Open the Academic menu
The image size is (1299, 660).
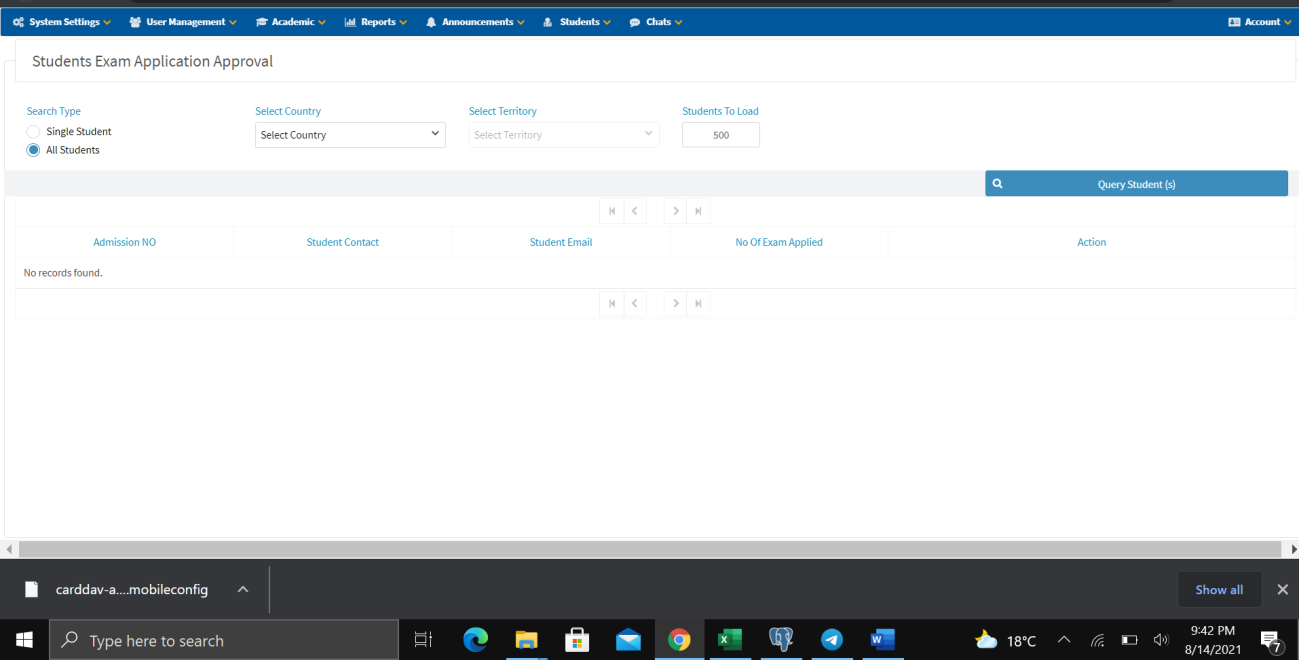pyautogui.click(x=291, y=22)
